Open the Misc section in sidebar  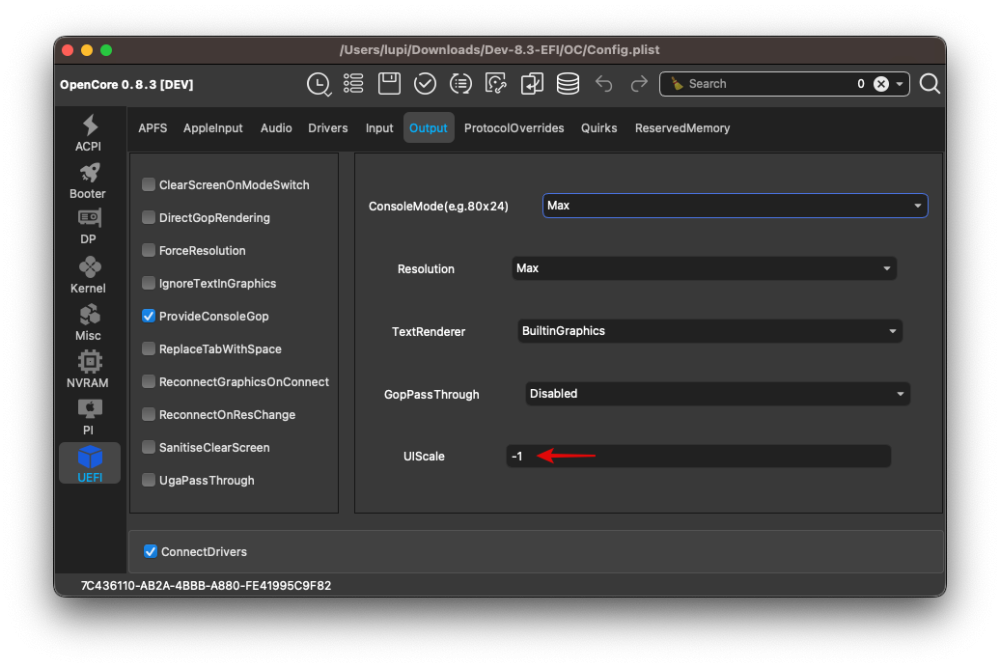click(x=88, y=323)
